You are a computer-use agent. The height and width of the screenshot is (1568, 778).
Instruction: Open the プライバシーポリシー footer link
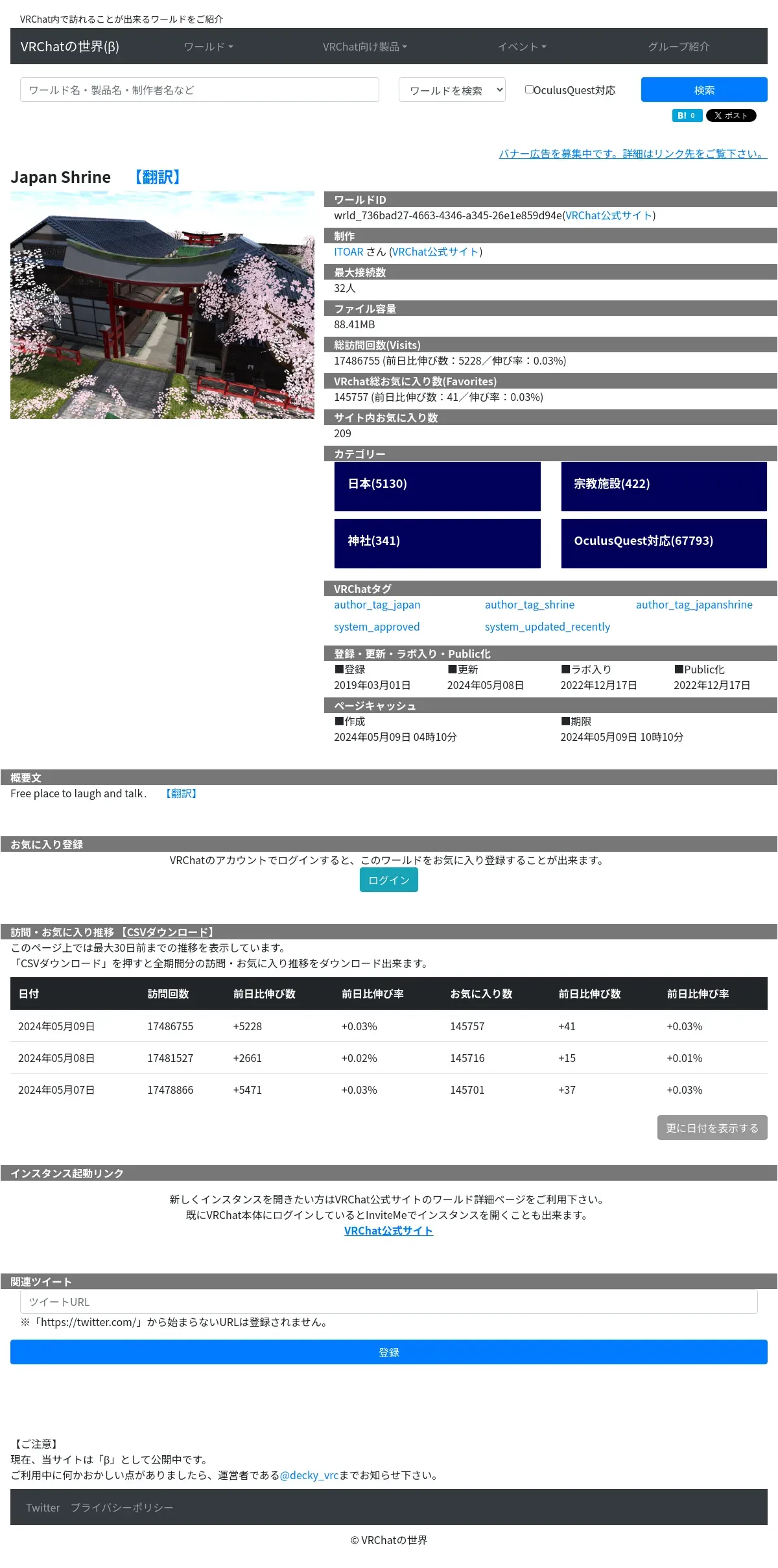(x=122, y=1507)
